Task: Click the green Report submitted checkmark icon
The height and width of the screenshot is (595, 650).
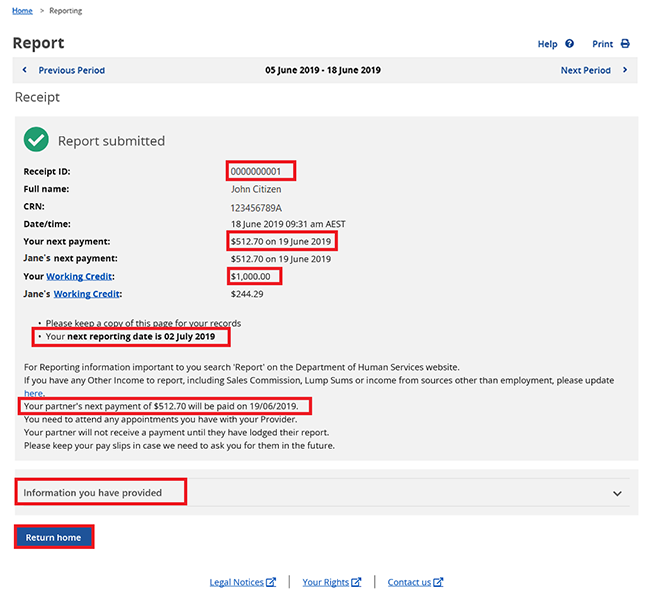Action: 36,140
